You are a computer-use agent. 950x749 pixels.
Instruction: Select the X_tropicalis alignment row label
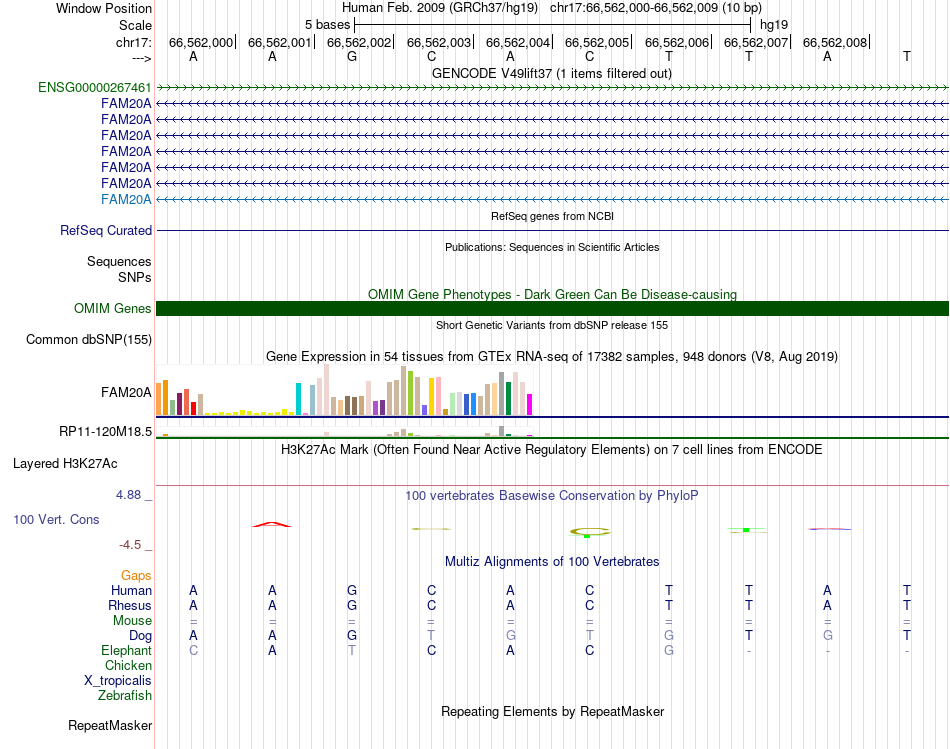click(118, 681)
